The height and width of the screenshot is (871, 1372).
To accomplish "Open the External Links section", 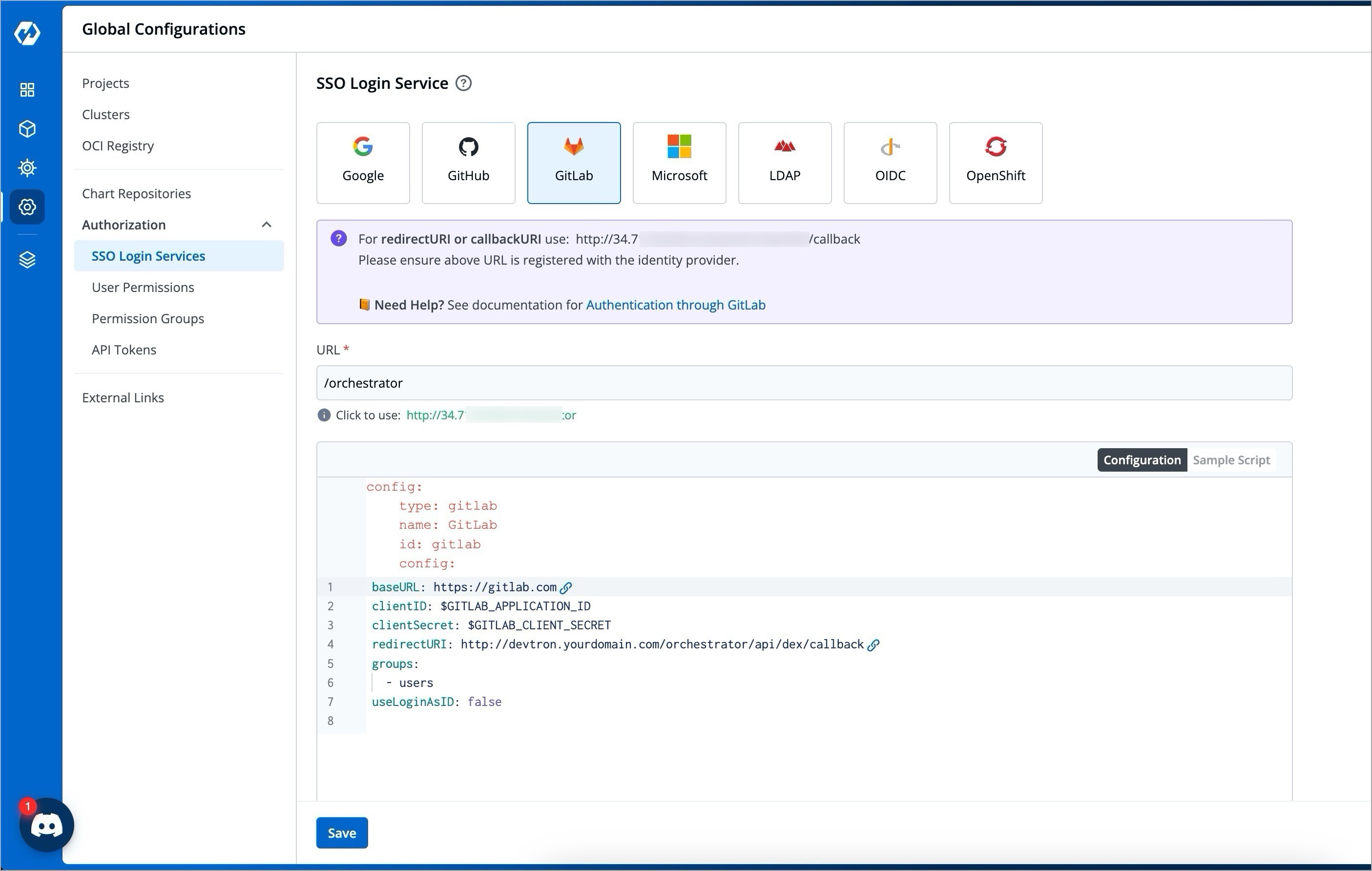I will (x=123, y=397).
